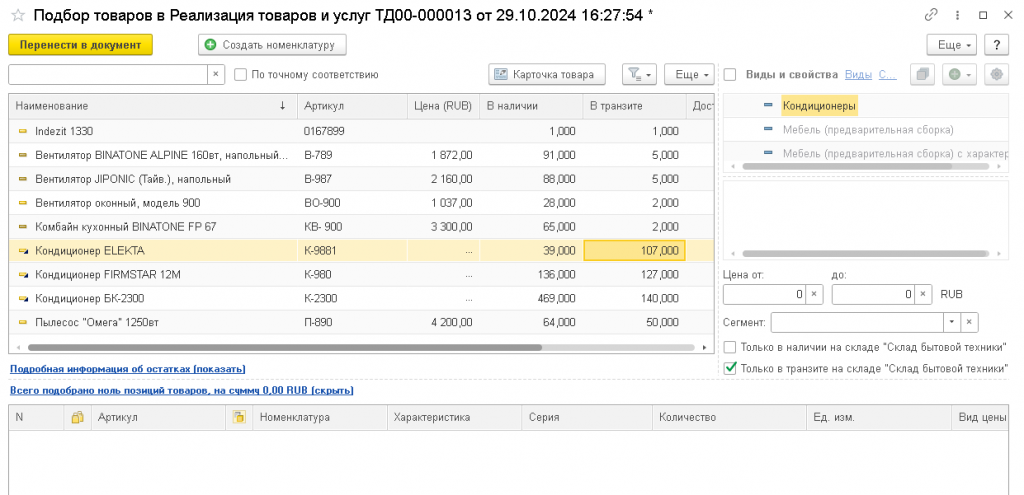Viewport: 1024px width, 495px height.
Task: Enable "Только в наличии на складе" checkbox
Action: (x=730, y=347)
